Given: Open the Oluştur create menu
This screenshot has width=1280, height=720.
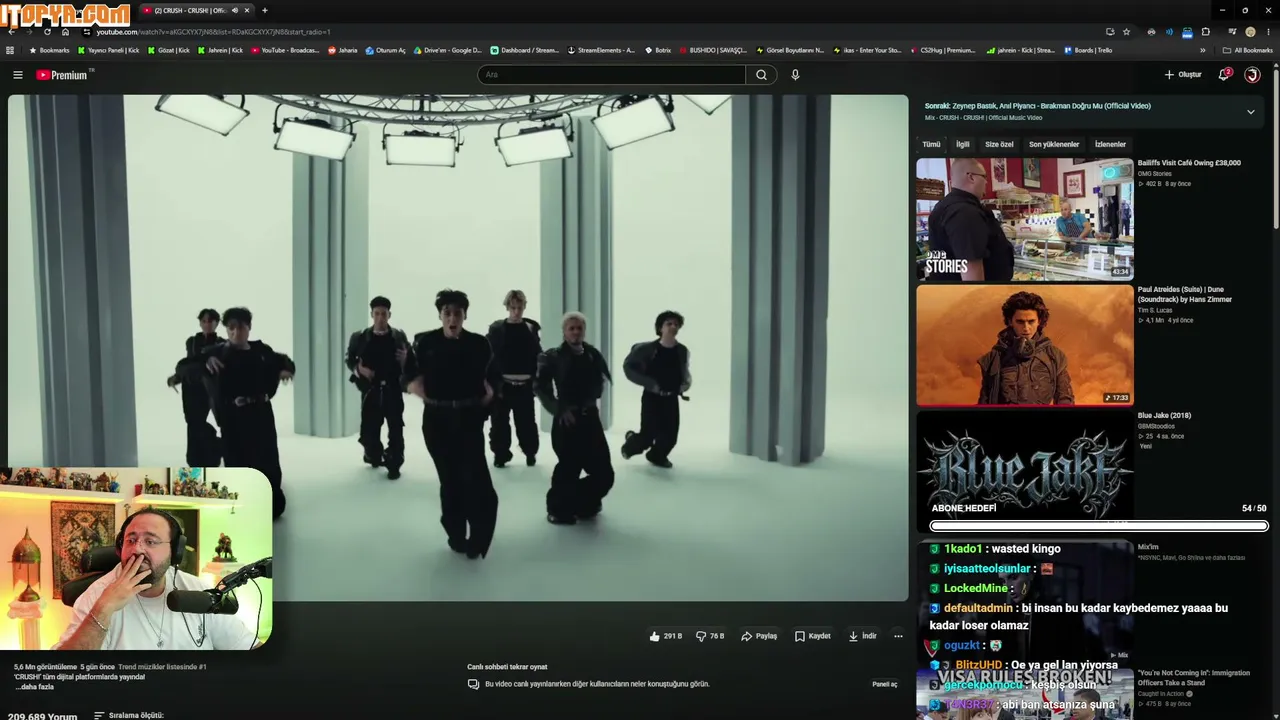Looking at the screenshot, I should 1183,75.
